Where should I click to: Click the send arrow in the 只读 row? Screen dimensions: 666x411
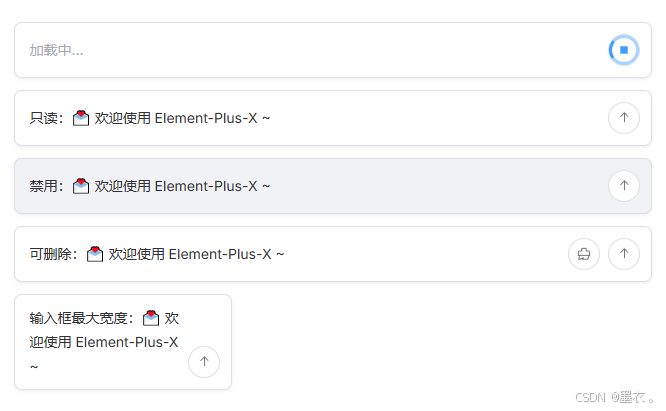point(623,118)
